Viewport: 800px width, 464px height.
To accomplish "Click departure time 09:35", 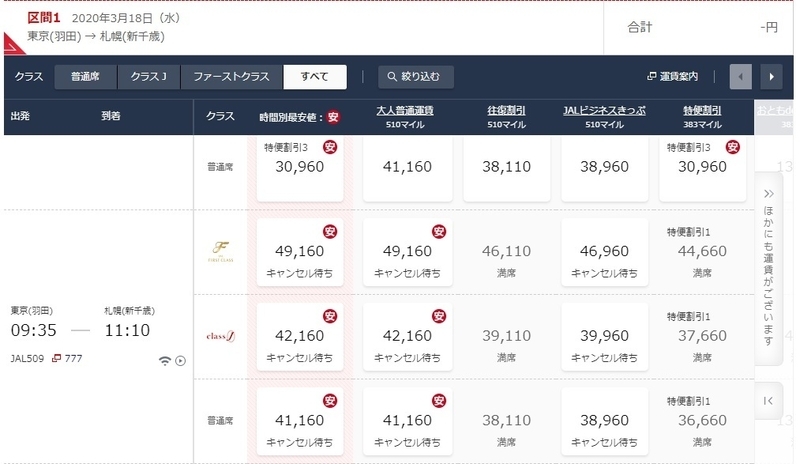I will (x=34, y=330).
